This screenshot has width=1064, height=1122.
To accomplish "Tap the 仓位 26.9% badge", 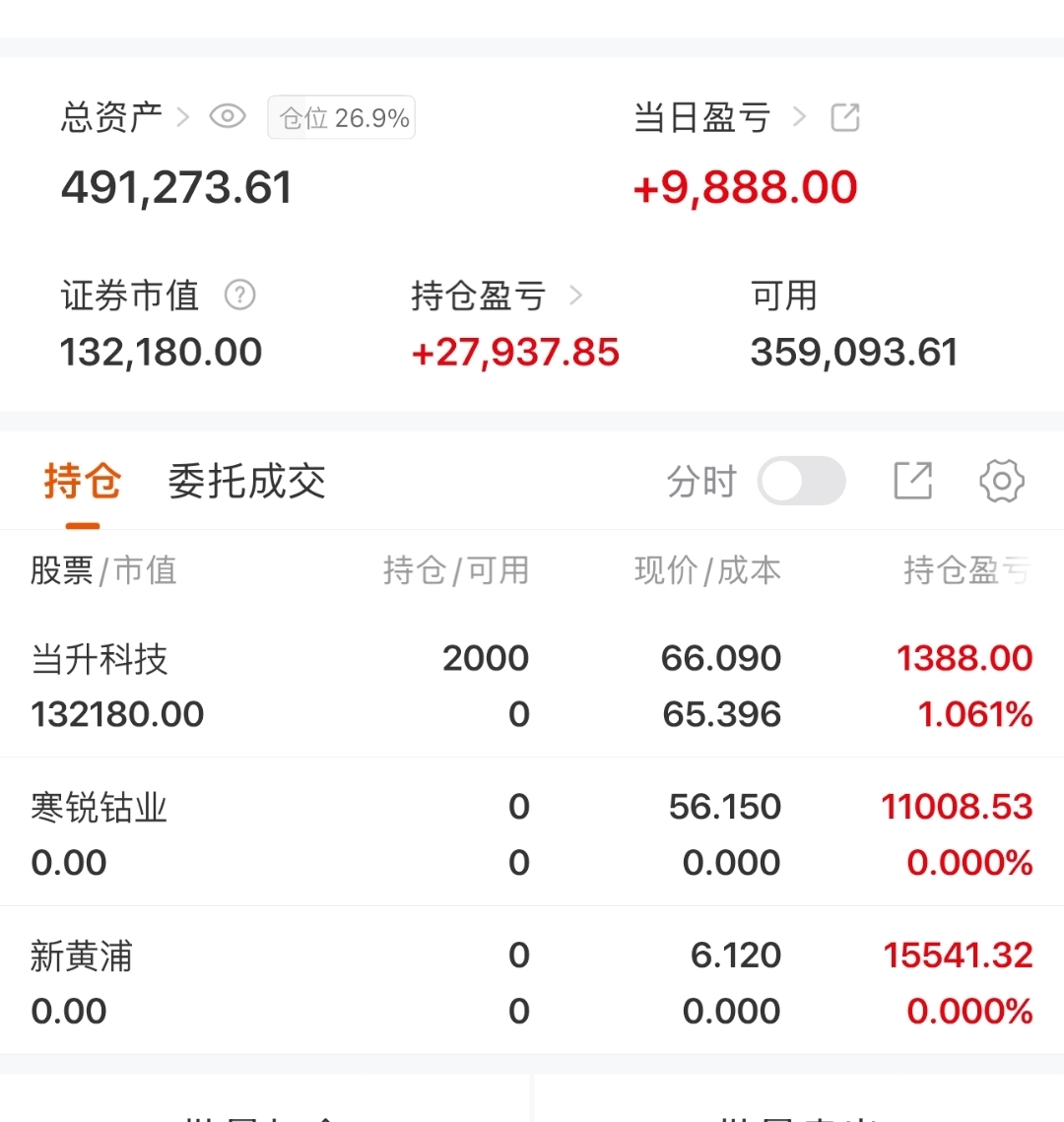I will click(x=341, y=118).
